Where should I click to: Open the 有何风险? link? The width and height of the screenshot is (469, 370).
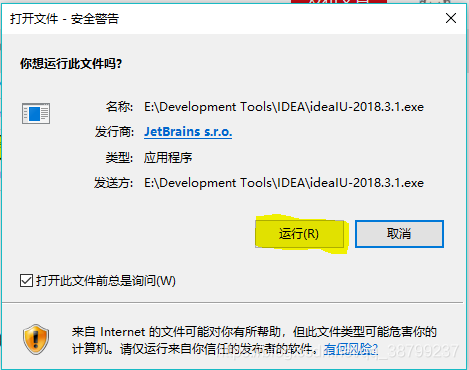(x=351, y=349)
